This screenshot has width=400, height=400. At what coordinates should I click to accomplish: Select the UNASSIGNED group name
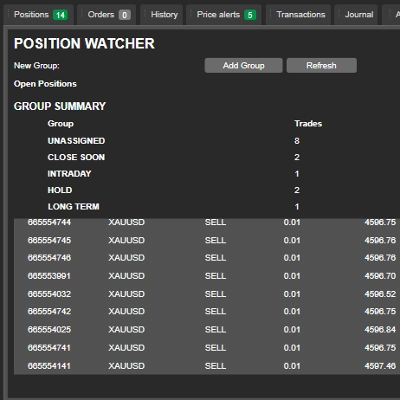coord(76,141)
